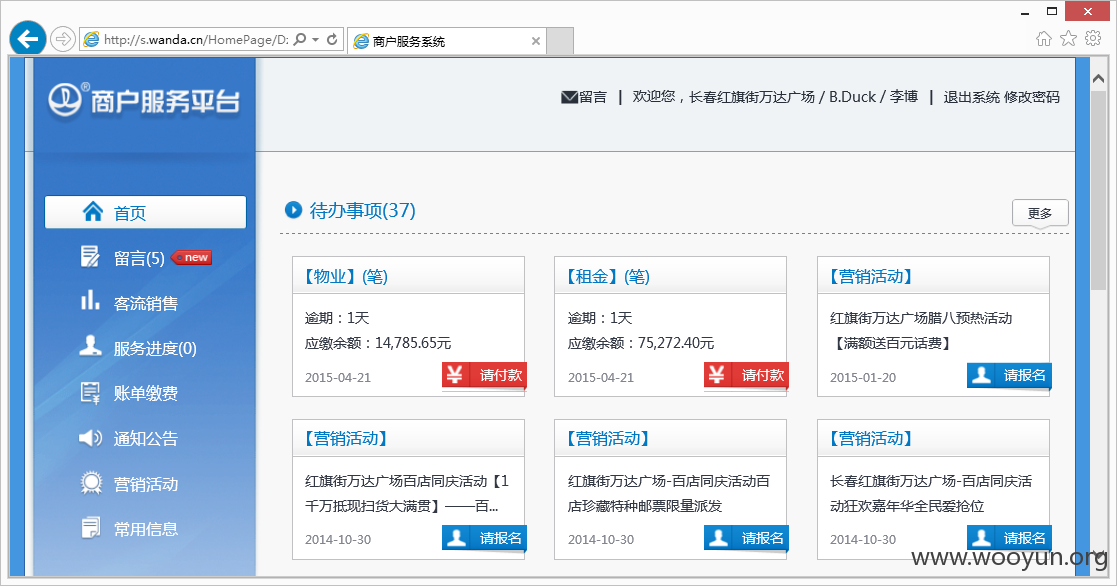This screenshot has width=1117, height=586.
Task: Click the 待办事项(37) heading
Action: (x=363, y=211)
